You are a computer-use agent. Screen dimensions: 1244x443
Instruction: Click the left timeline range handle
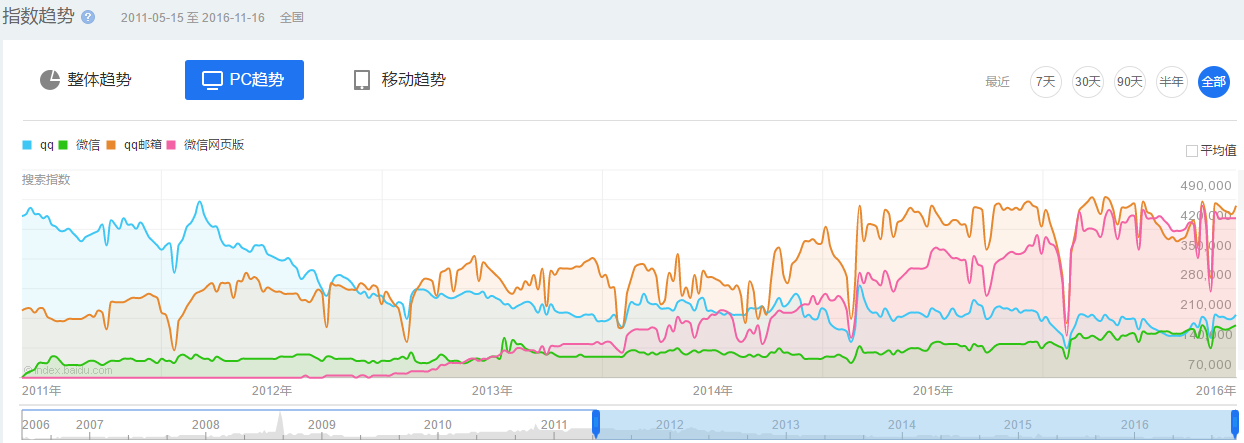596,424
